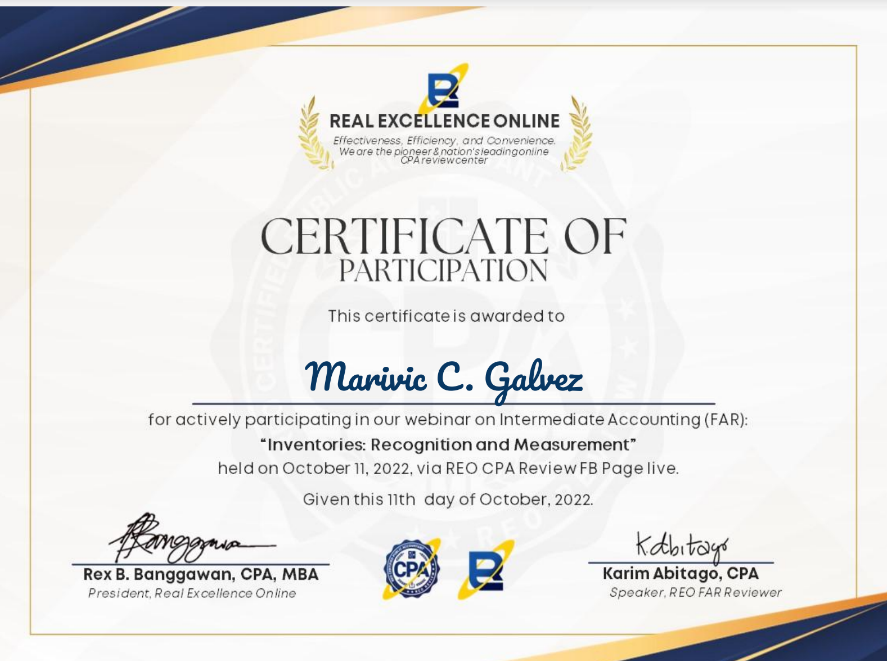Viewport: 887px width, 661px height.
Task: Click the left golden laurel branch
Action: (x=315, y=133)
